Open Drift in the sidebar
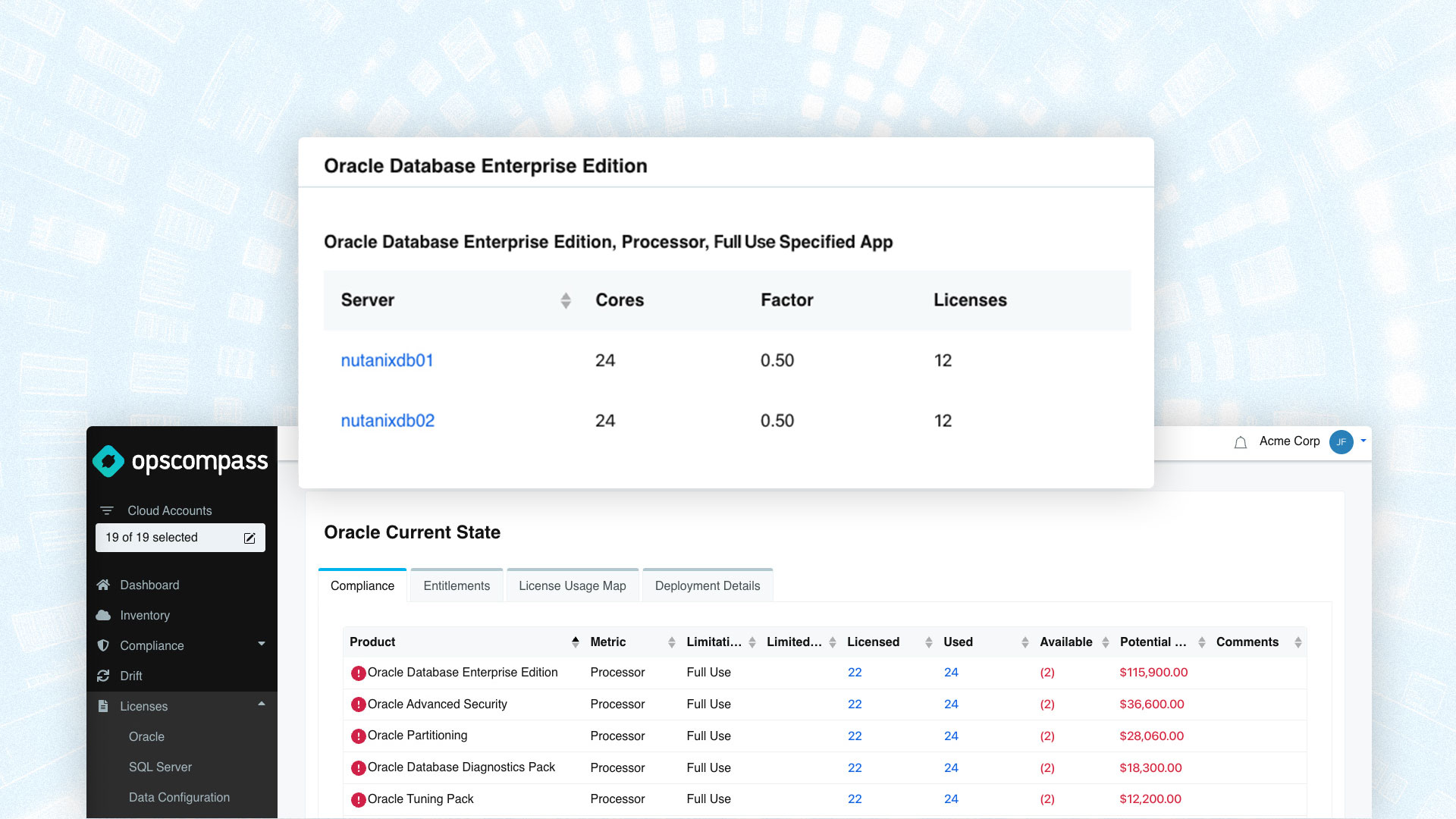 [131, 676]
